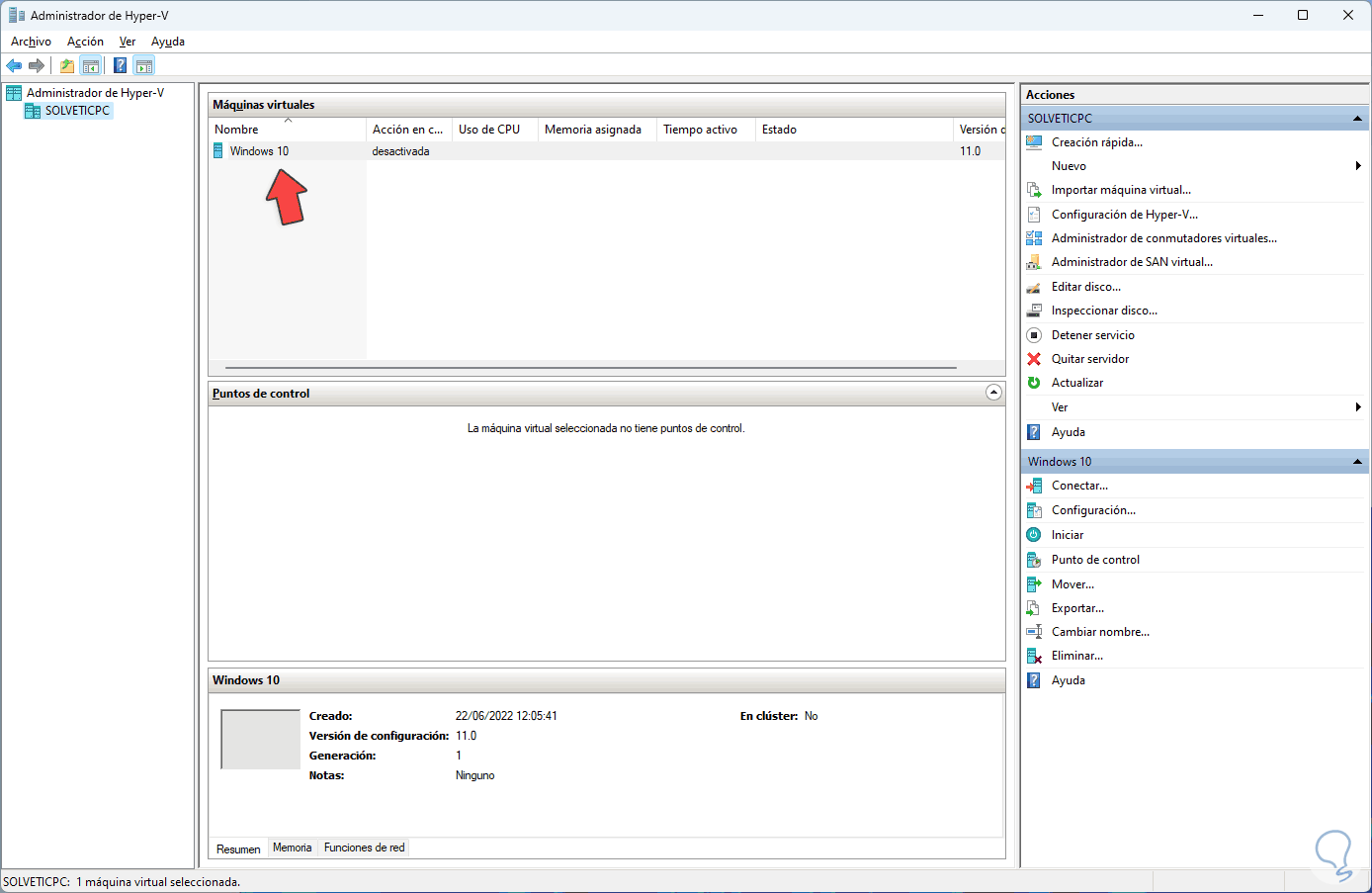Click the red X Quitar servidor icon
1372x893 pixels.
tap(1034, 359)
